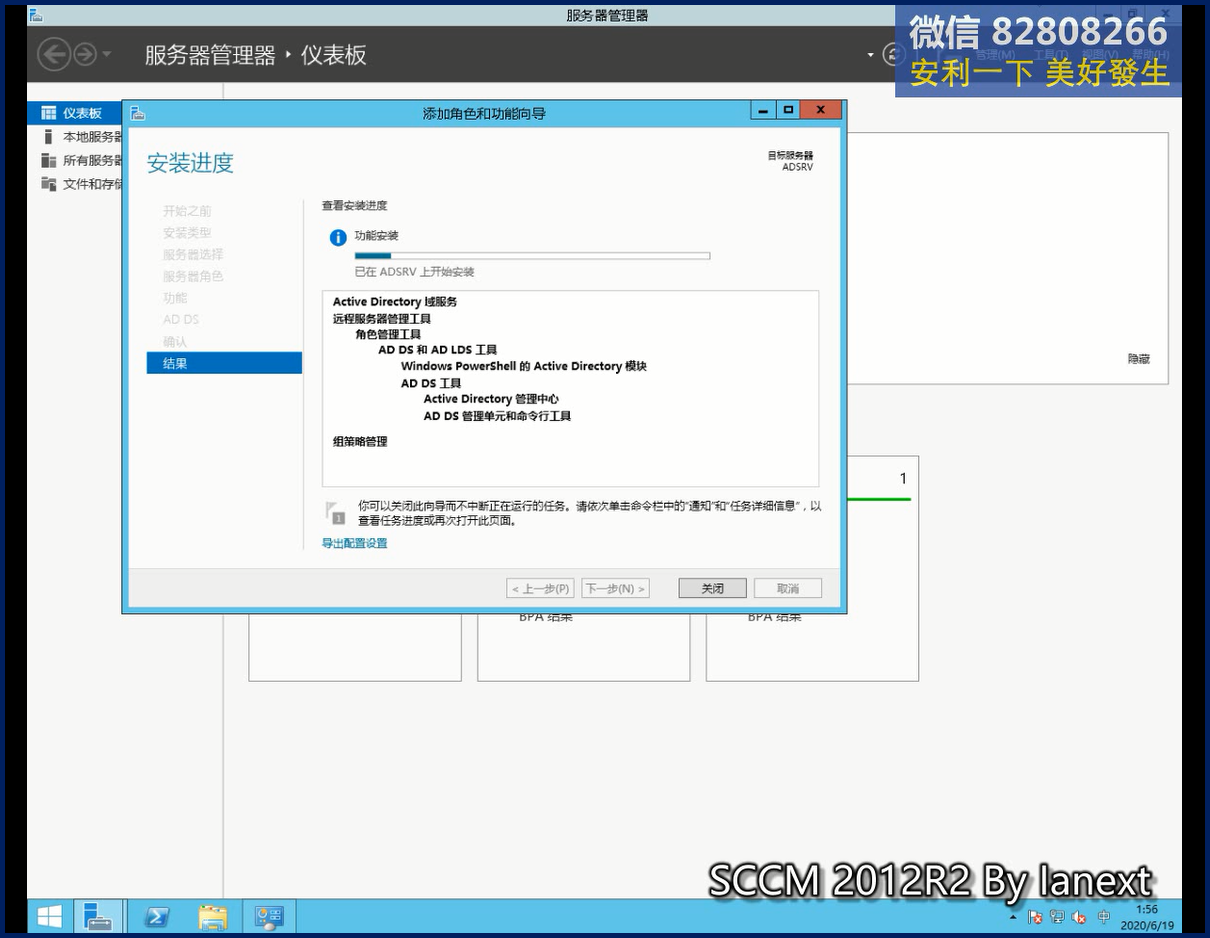Click Active Directory 管理中心 entry
The width and height of the screenshot is (1210, 938).
click(491, 399)
